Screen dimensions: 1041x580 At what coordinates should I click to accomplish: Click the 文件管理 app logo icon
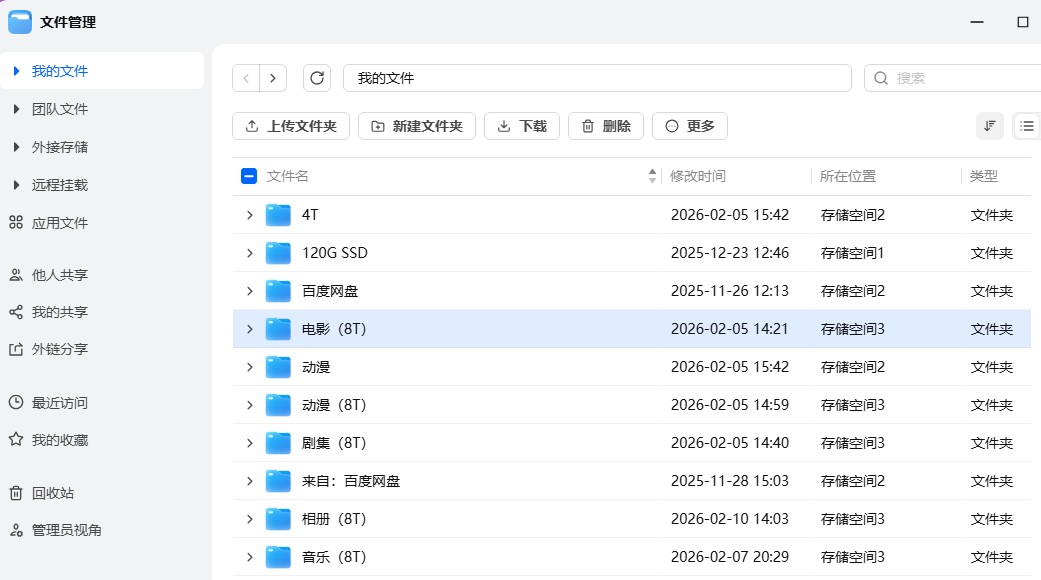20,22
